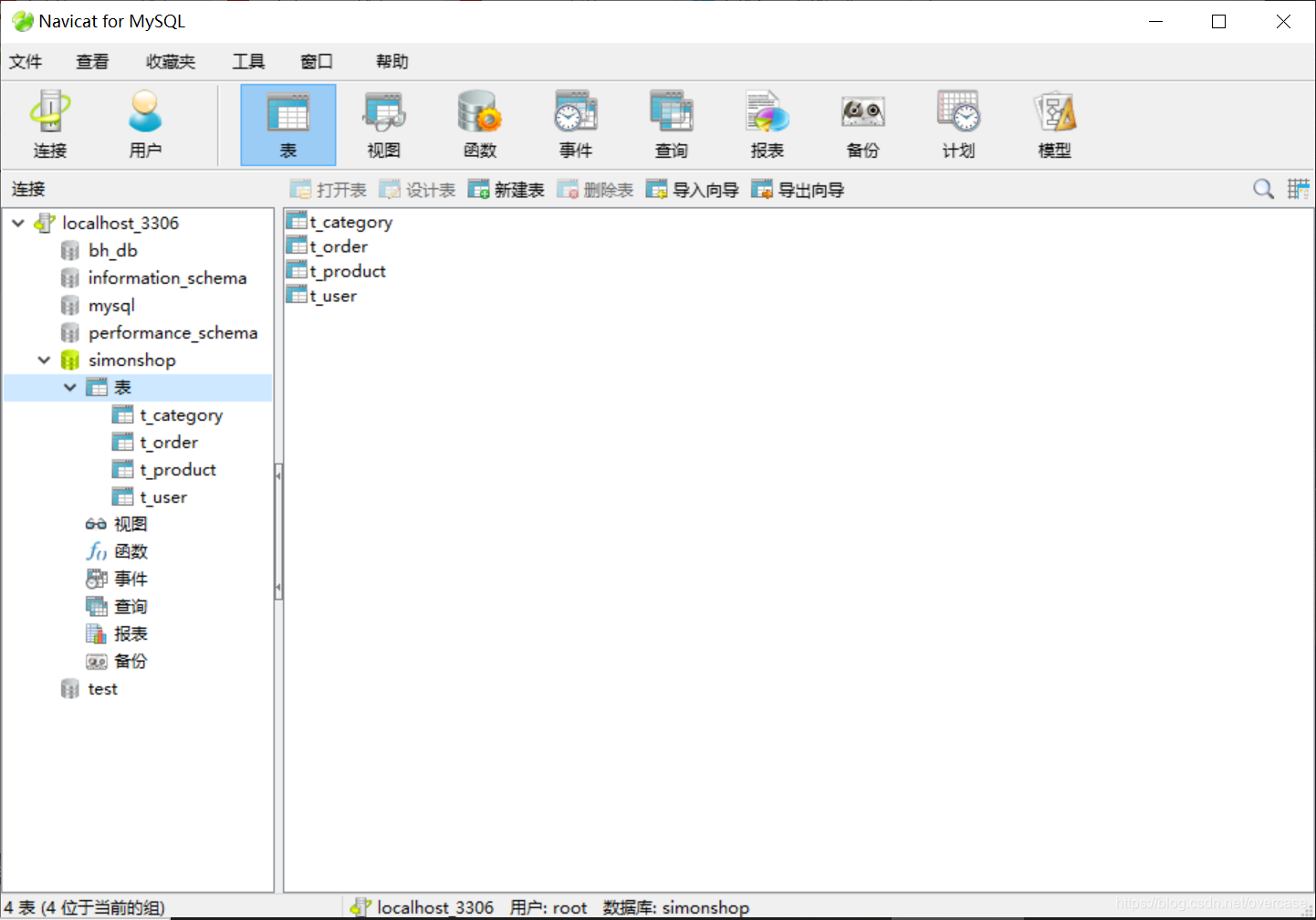Open the Backup (备份) toolbar icon
The image size is (1316, 920).
click(x=863, y=124)
